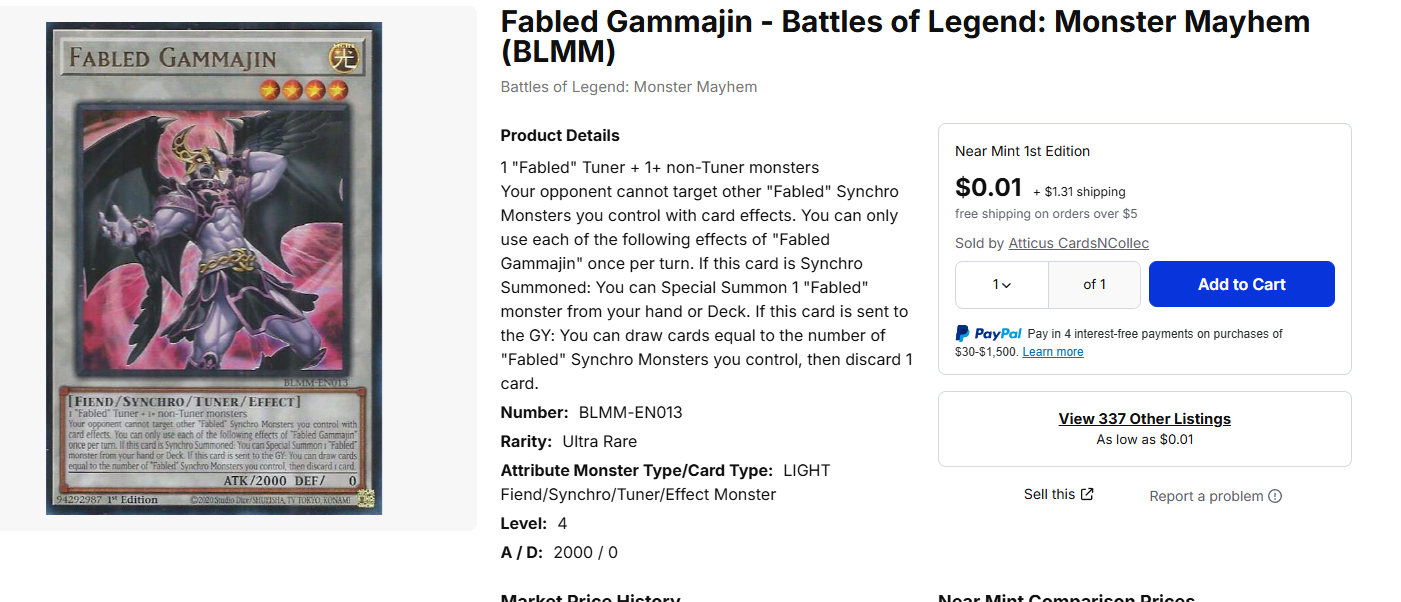Click the LIGHT attribute symbol on the card image
Viewport: 1401px width, 602px height.
[344, 57]
